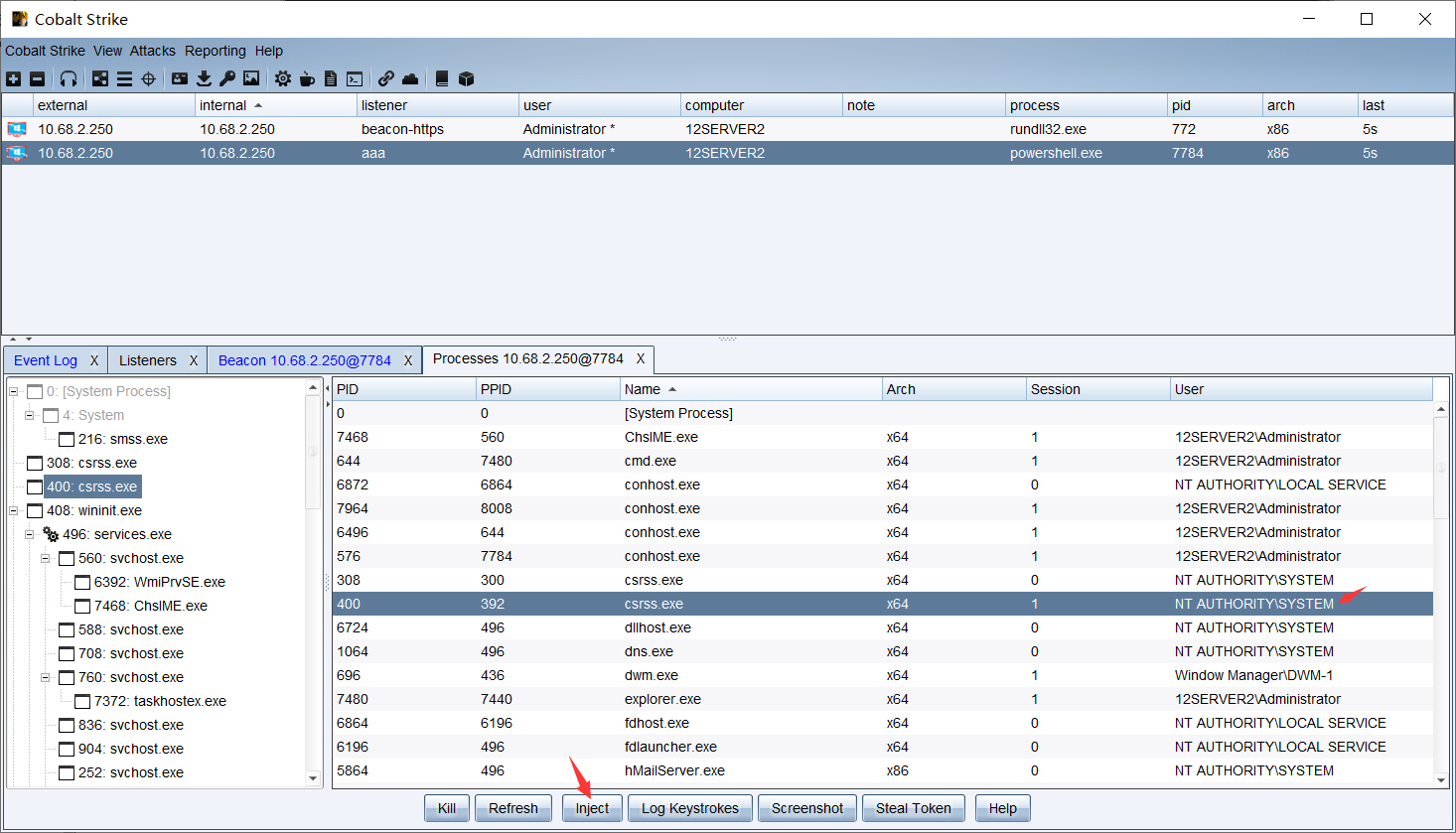This screenshot has height=833, width=1456.
Task: Click the Log Keystrokes button
Action: 690,808
